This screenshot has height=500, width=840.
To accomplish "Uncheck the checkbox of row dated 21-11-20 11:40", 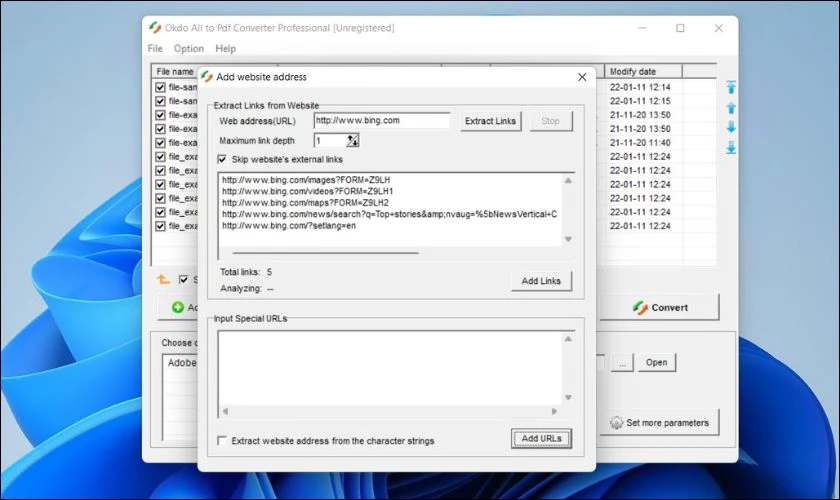I will coord(160,143).
